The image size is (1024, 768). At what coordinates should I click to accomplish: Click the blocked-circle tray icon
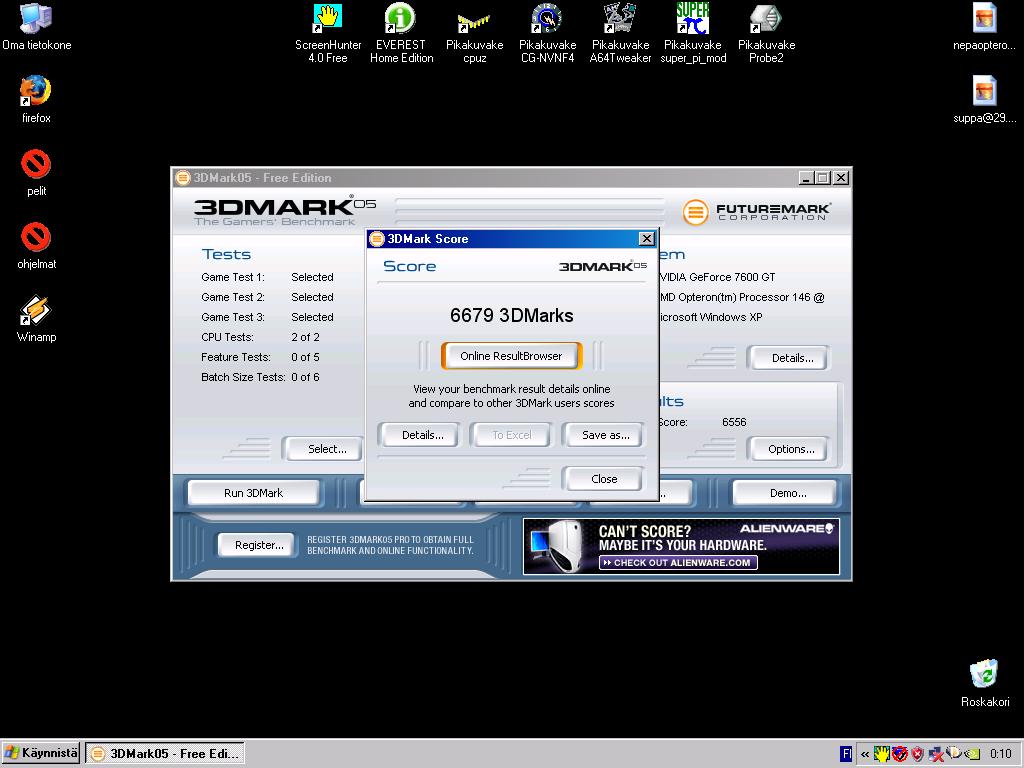[x=900, y=754]
